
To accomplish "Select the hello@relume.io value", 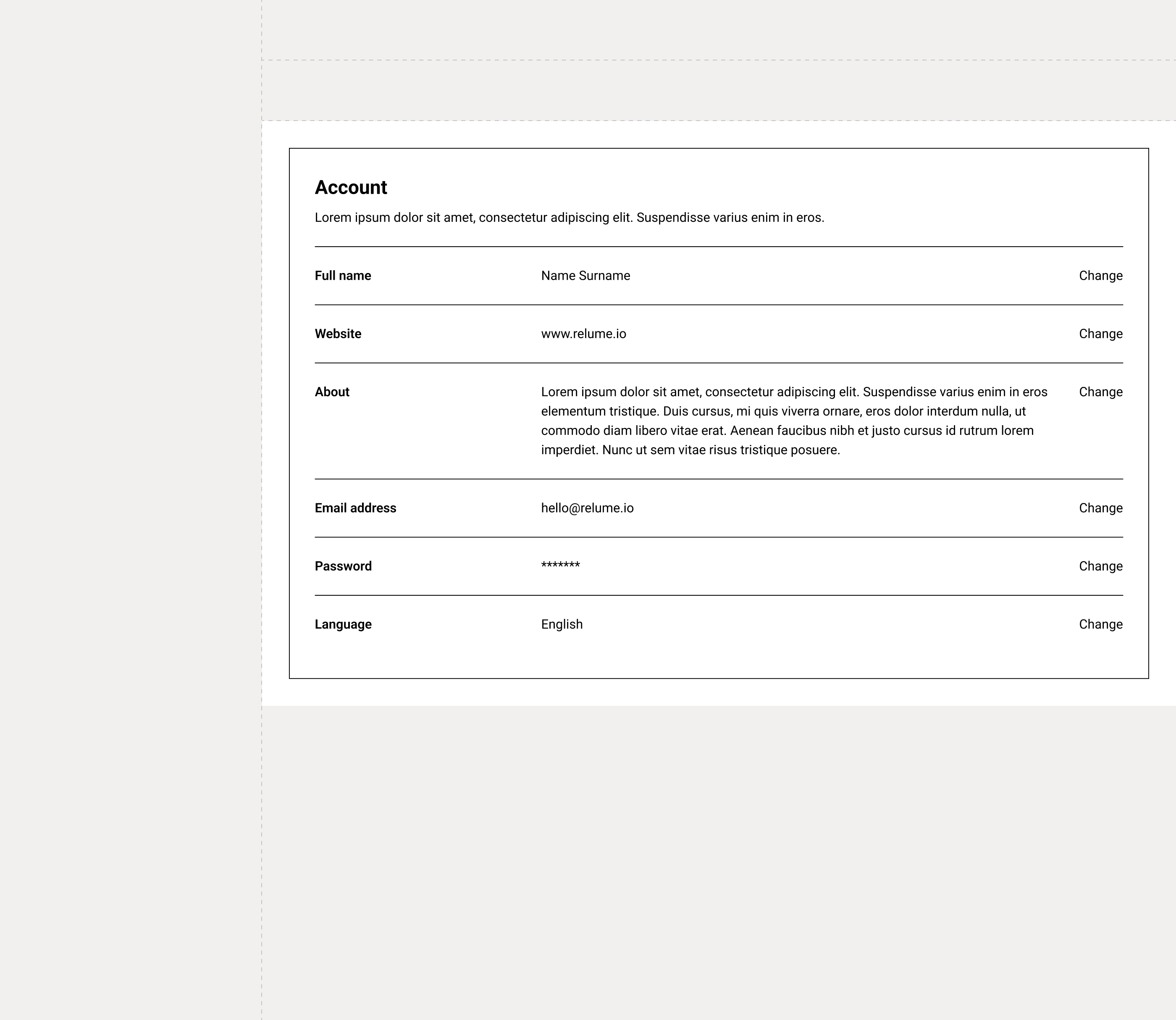I will pyautogui.click(x=587, y=508).
